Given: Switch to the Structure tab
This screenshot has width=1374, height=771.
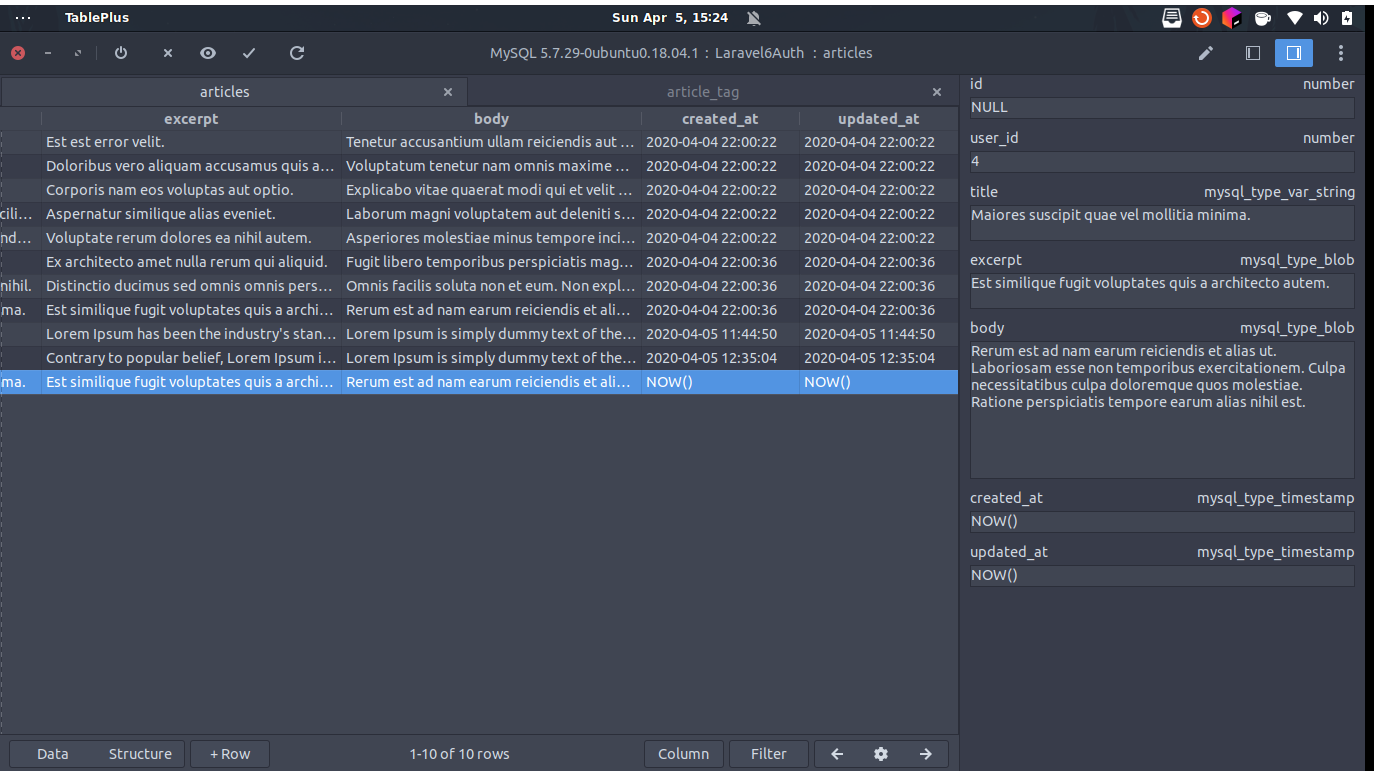Looking at the screenshot, I should (140, 754).
